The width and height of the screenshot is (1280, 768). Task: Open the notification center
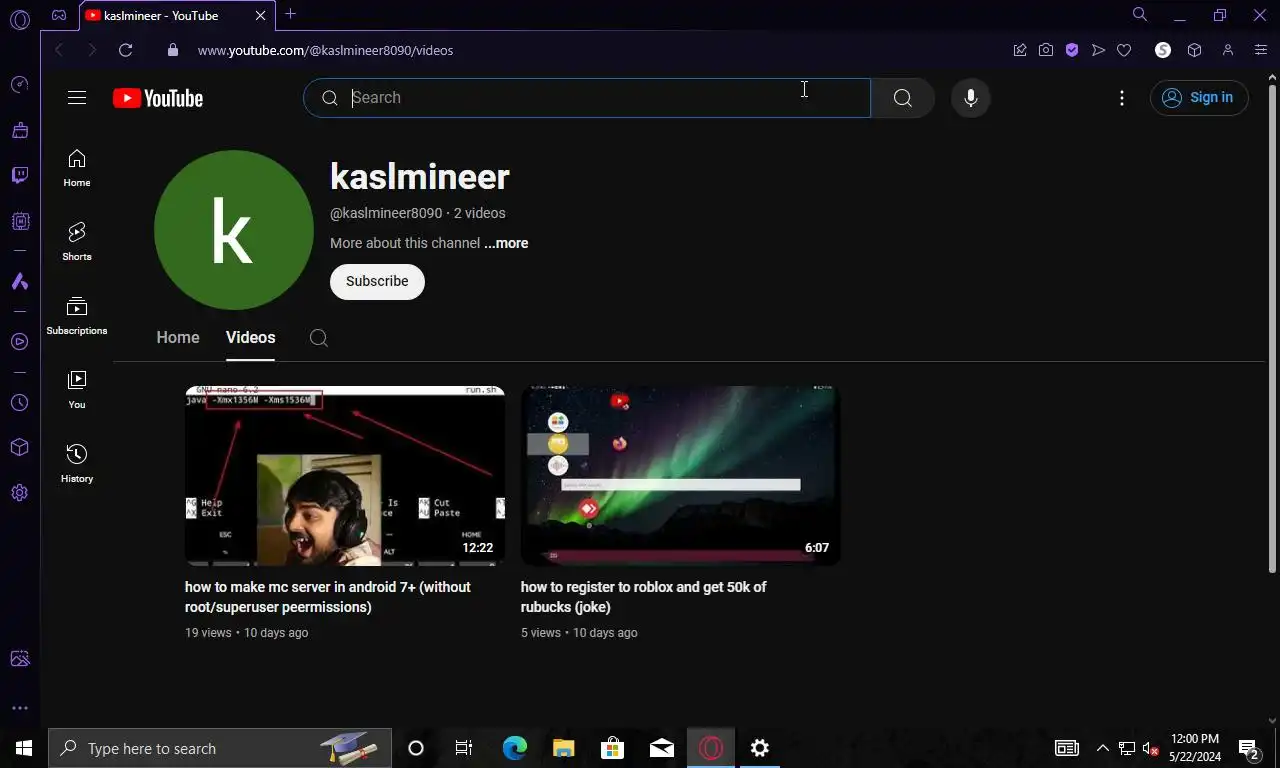(1249, 748)
